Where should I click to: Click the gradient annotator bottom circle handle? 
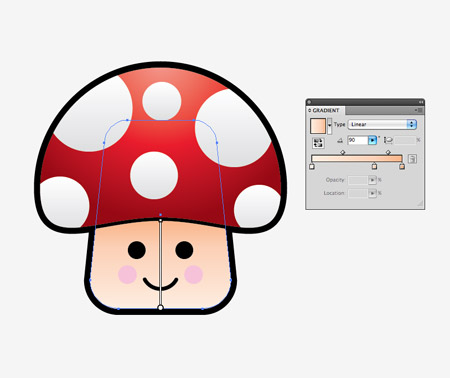pyautogui.click(x=160, y=307)
